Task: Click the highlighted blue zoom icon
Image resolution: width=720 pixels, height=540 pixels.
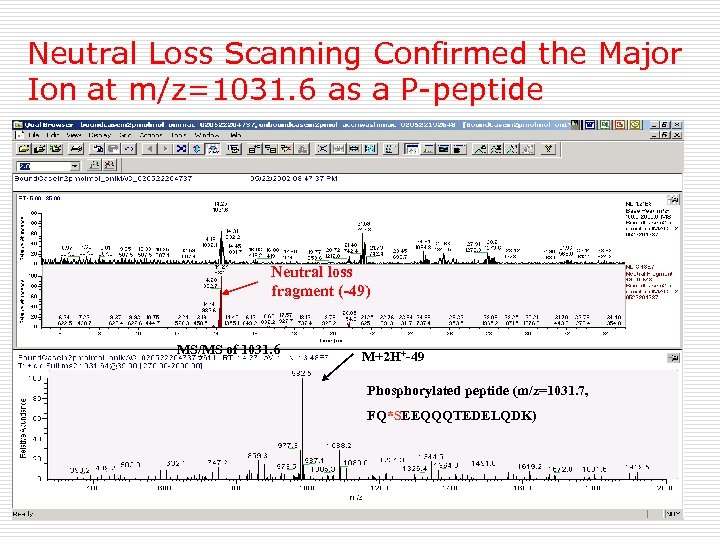Action: pyautogui.click(x=213, y=149)
